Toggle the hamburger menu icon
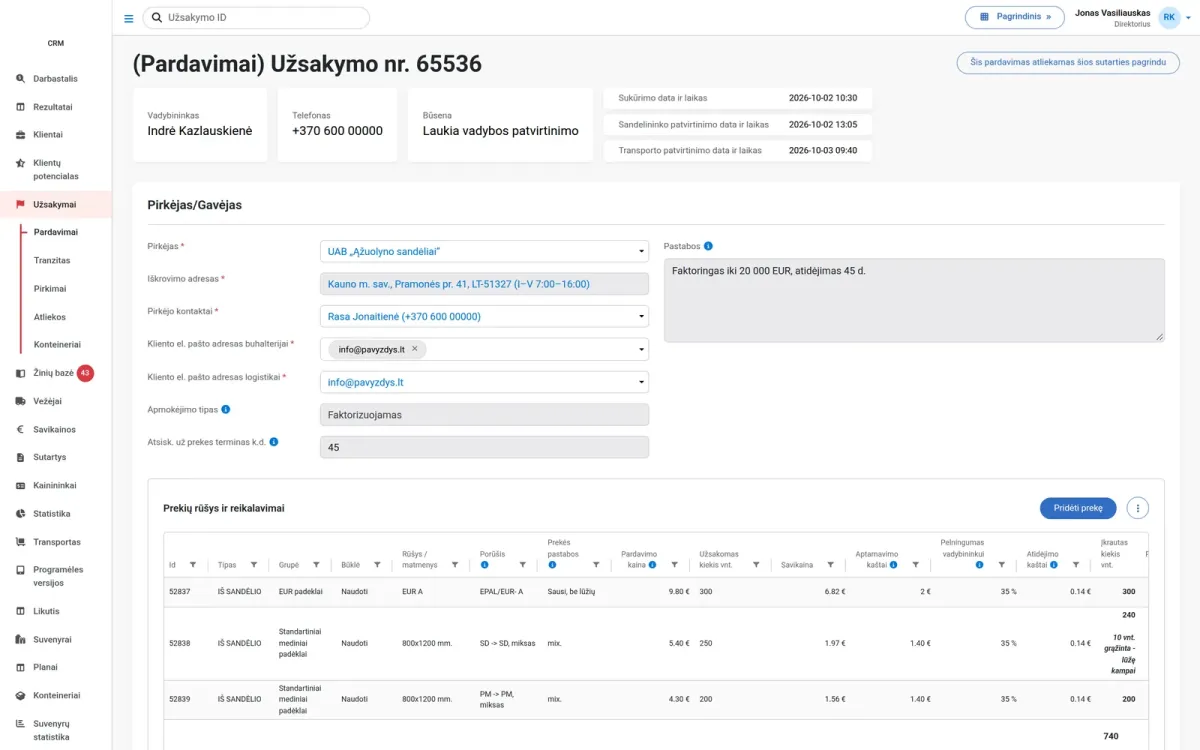Screen dimensions: 1200x750 (128, 18)
